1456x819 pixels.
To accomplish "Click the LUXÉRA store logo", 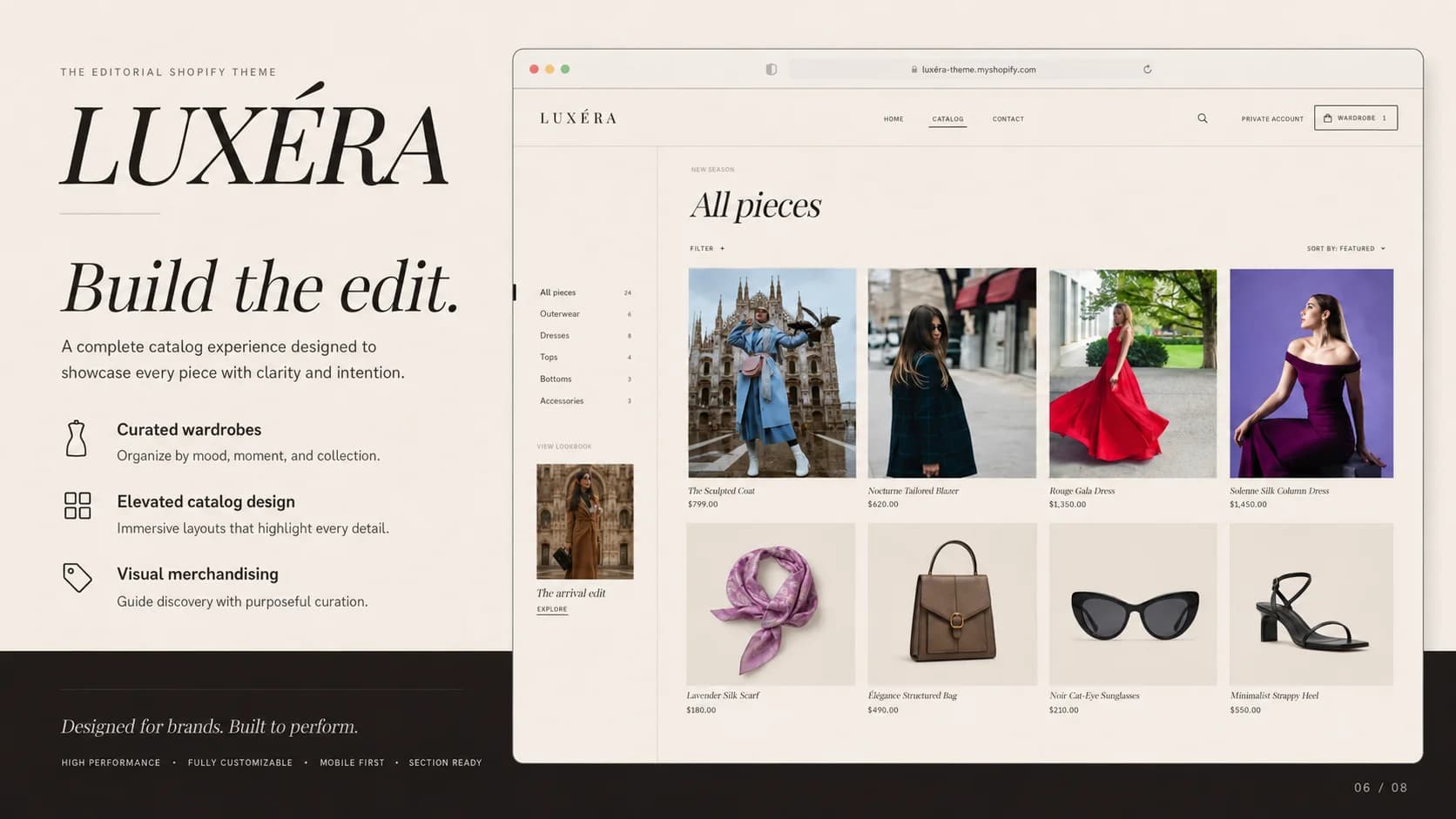I will pos(578,117).
